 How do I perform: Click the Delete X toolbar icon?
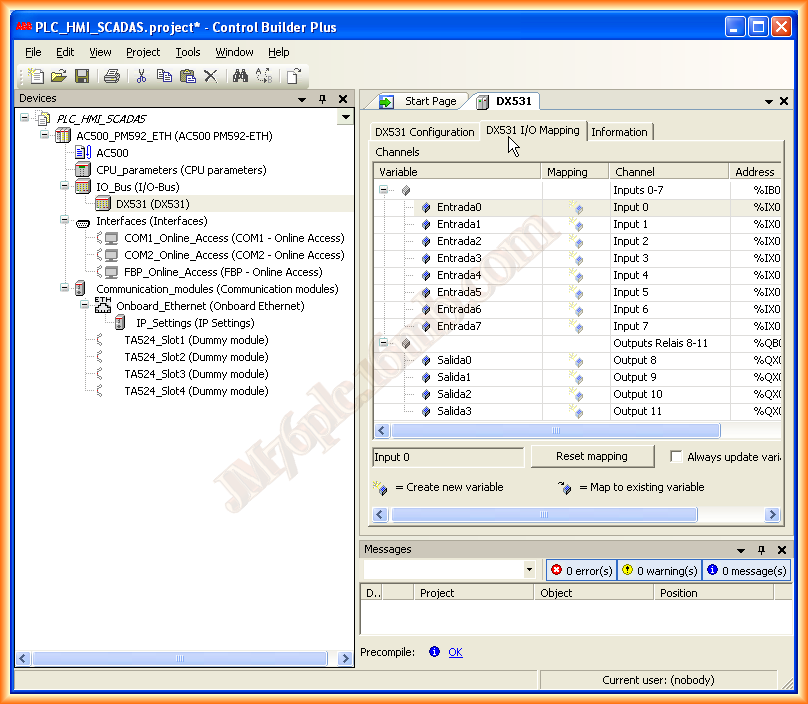[x=210, y=76]
